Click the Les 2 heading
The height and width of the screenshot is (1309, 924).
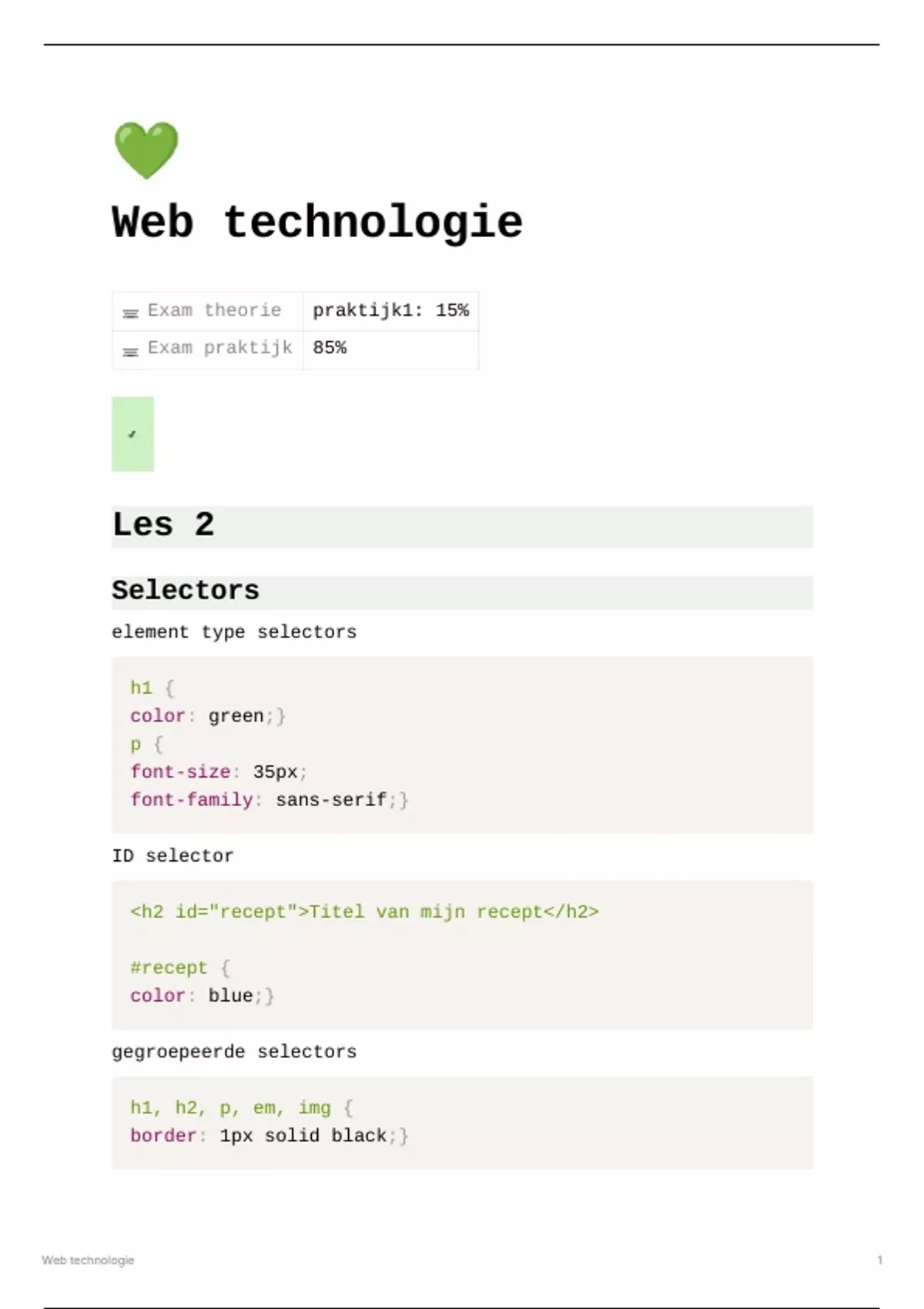click(163, 525)
